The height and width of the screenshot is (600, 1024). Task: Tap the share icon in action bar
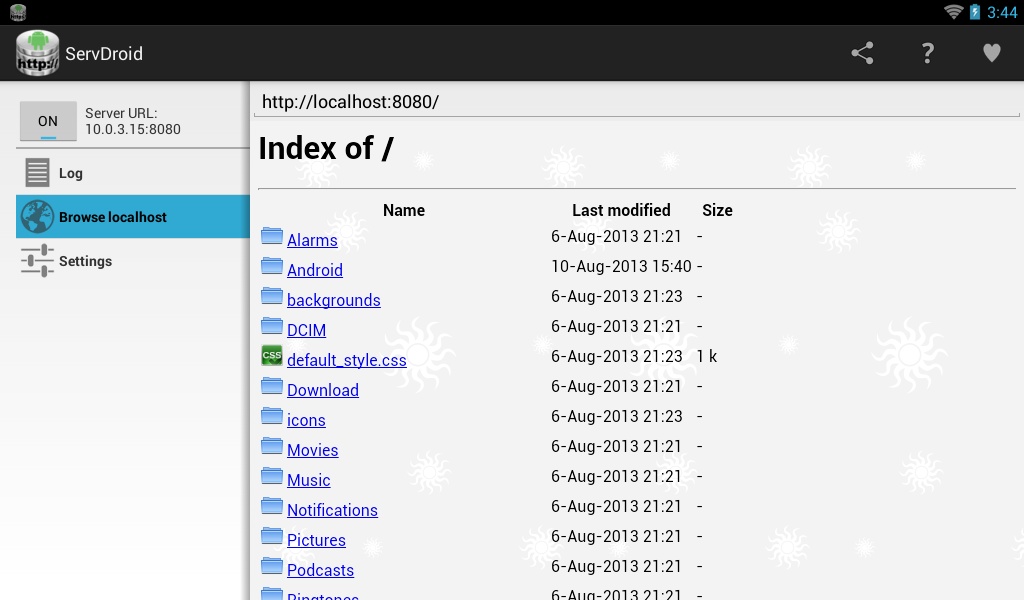(x=862, y=53)
